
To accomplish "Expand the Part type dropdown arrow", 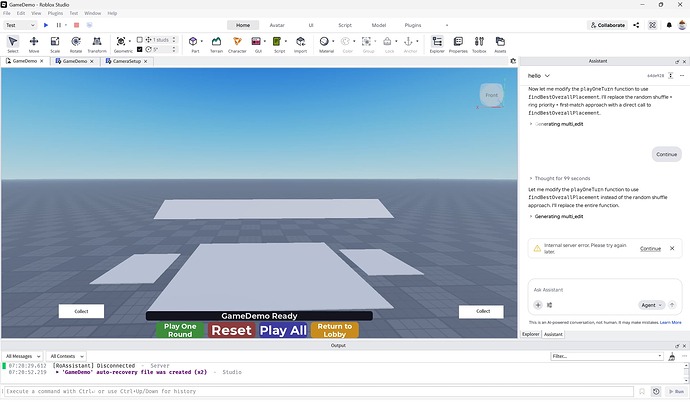I will tap(202, 41).
